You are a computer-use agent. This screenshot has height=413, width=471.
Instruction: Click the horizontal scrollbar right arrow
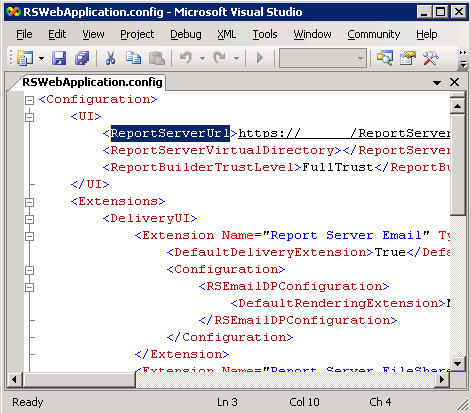[x=442, y=379]
